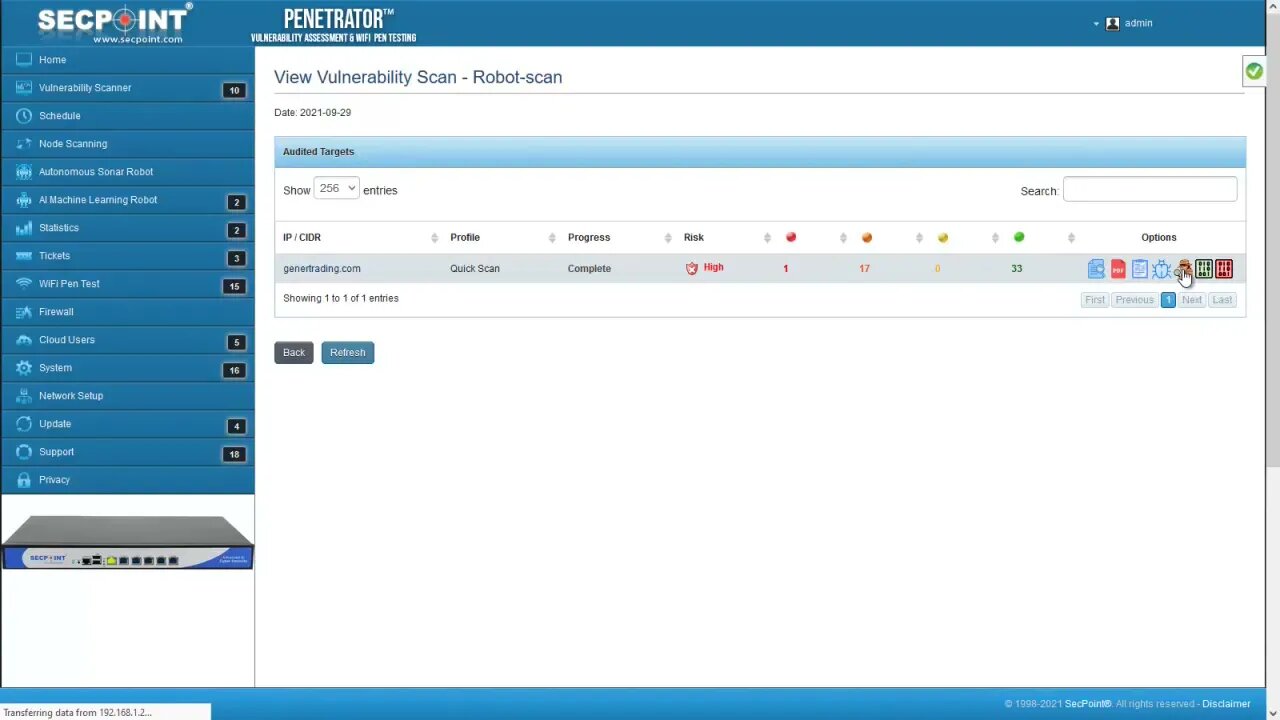Image resolution: width=1280 pixels, height=720 pixels.
Task: Click the 33 green findings count
Action: click(1016, 268)
